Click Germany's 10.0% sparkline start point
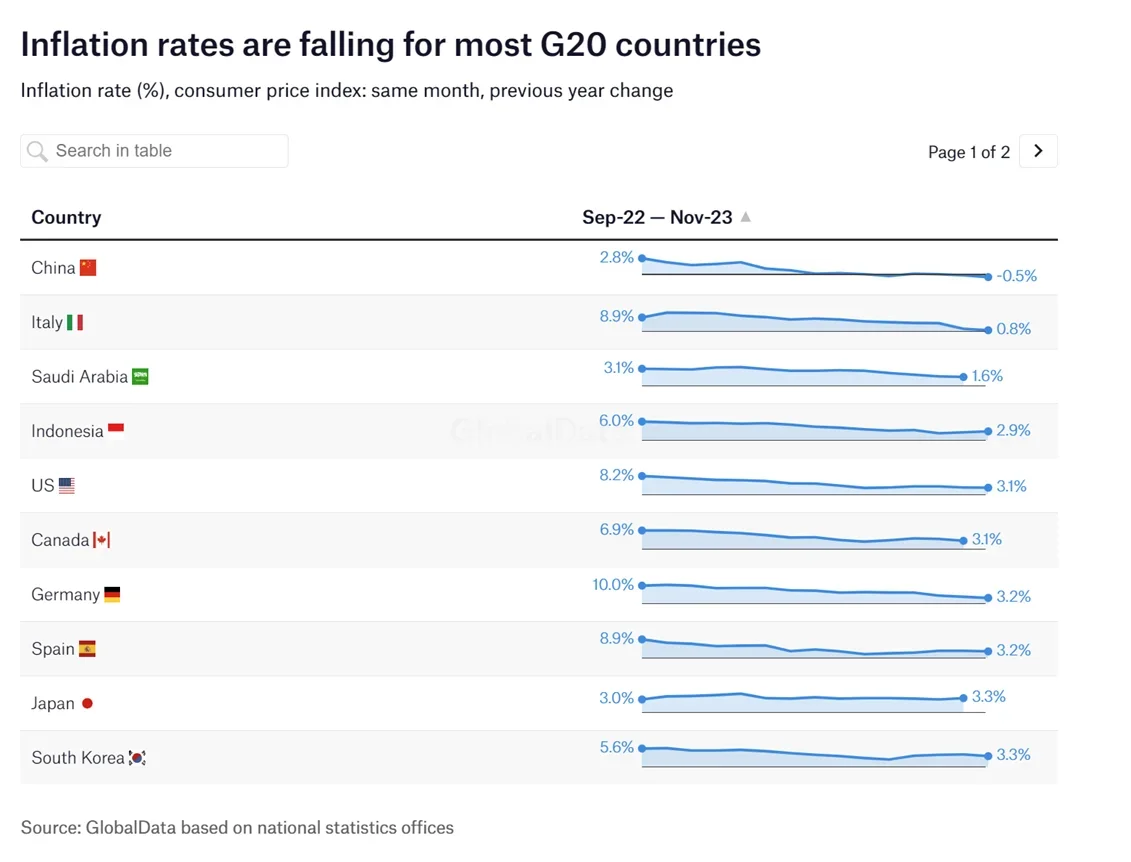Image resolution: width=1131 pixels, height=862 pixels. point(642,585)
